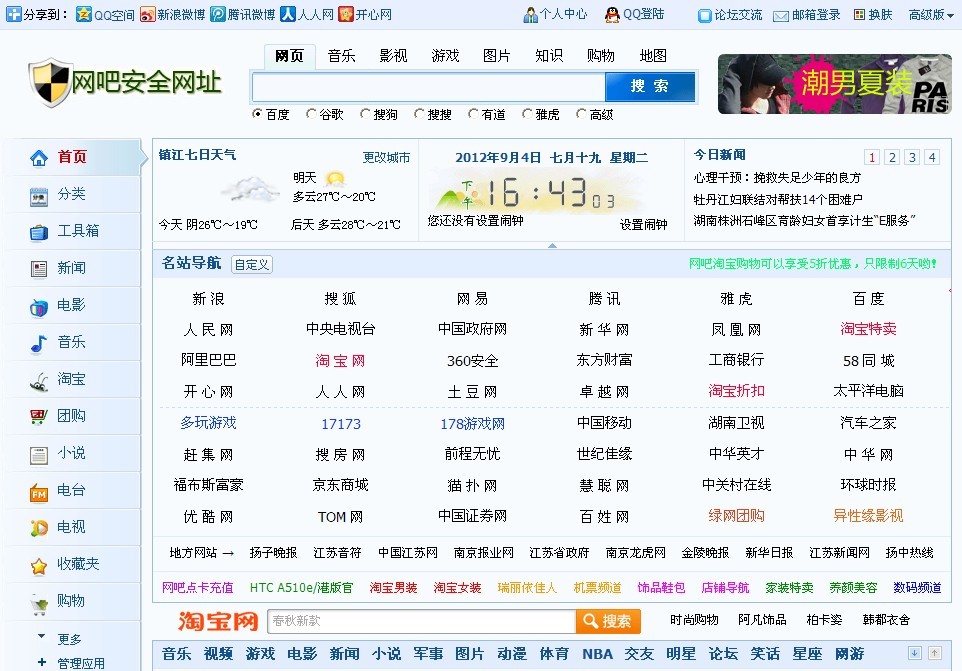
Task: Expand the 高级版 dropdown at top right
Action: click(x=930, y=14)
